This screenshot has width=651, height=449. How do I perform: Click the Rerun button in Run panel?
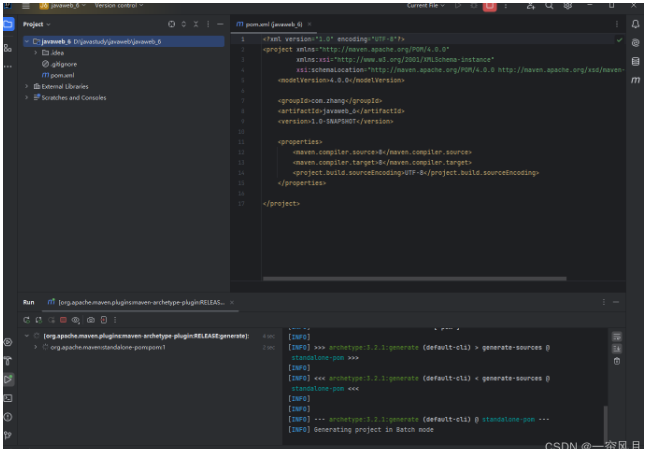(x=27, y=320)
